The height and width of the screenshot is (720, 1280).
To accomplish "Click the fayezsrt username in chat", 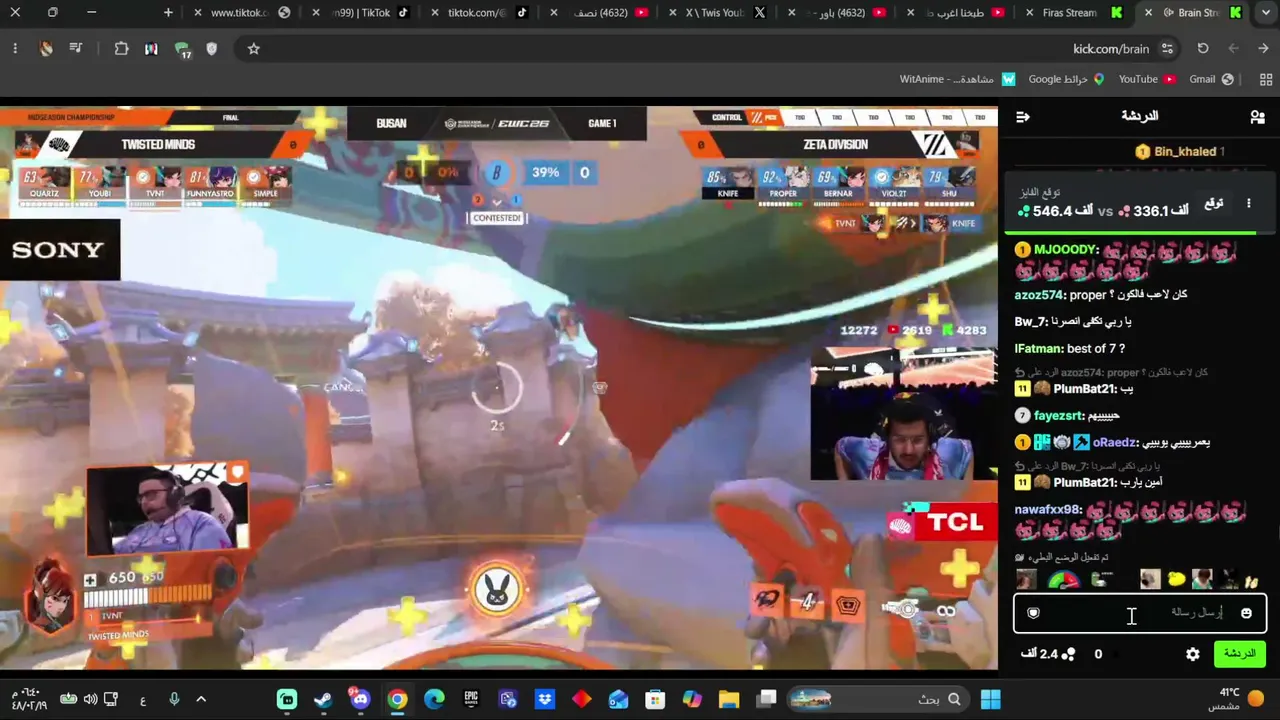I will (x=1059, y=416).
